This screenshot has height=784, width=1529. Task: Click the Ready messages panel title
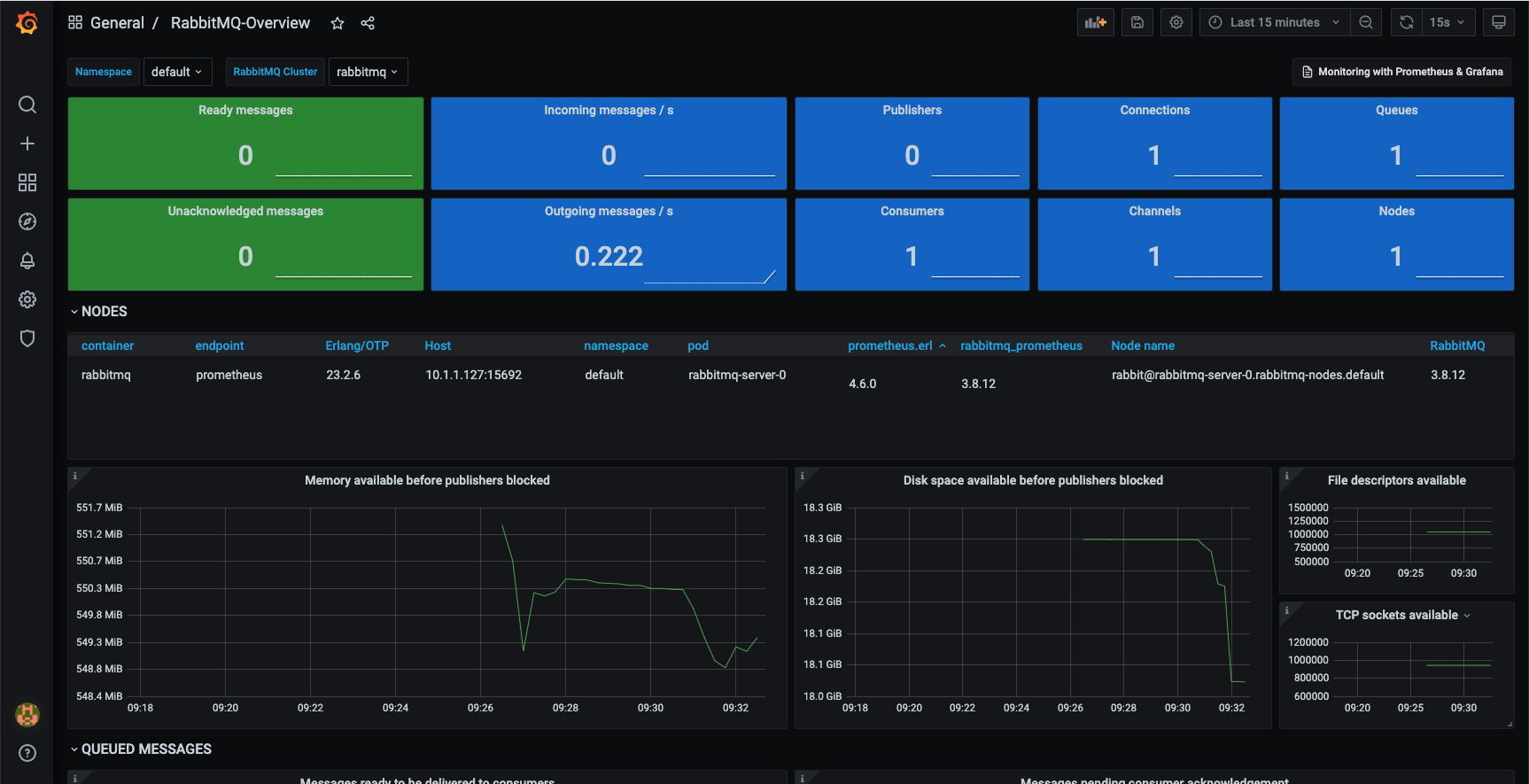click(245, 110)
